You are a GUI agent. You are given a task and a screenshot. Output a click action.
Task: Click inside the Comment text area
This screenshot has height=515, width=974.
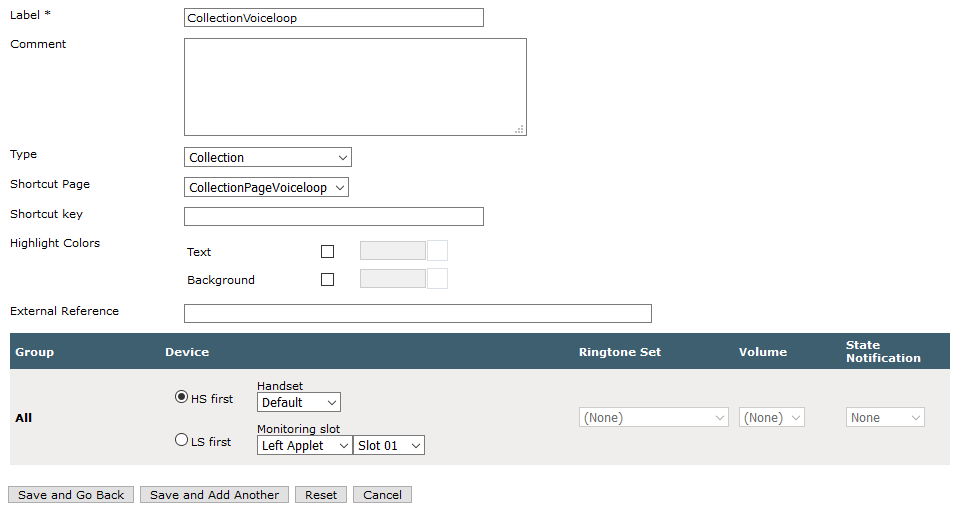pos(355,87)
